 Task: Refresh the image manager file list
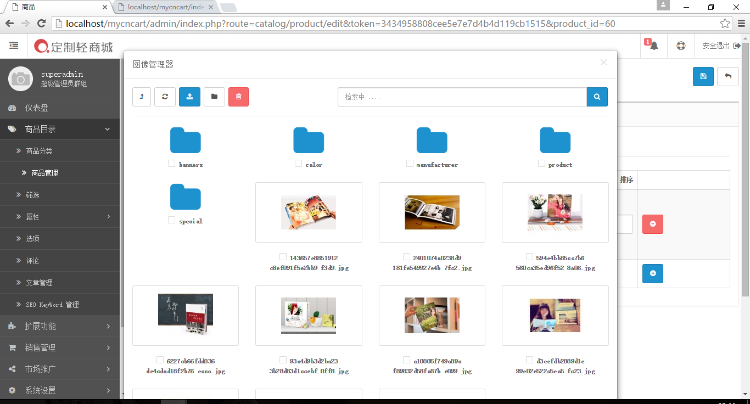pyautogui.click(x=165, y=97)
